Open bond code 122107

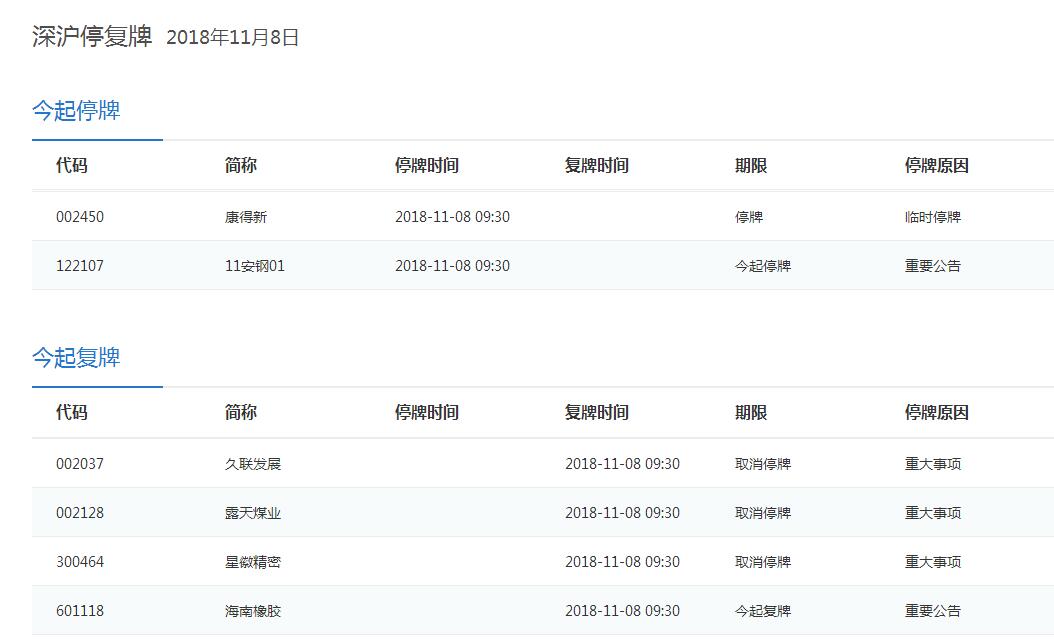coord(80,266)
